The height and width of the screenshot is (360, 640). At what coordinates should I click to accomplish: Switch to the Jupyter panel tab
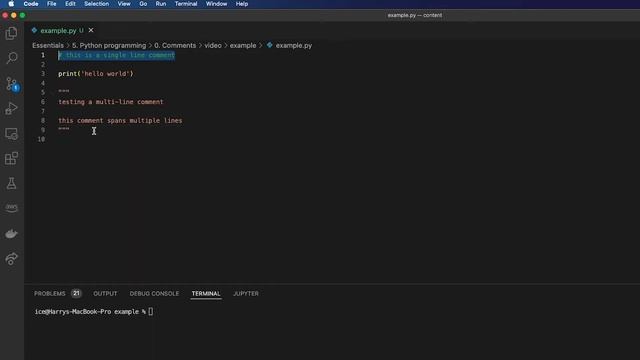pos(246,293)
